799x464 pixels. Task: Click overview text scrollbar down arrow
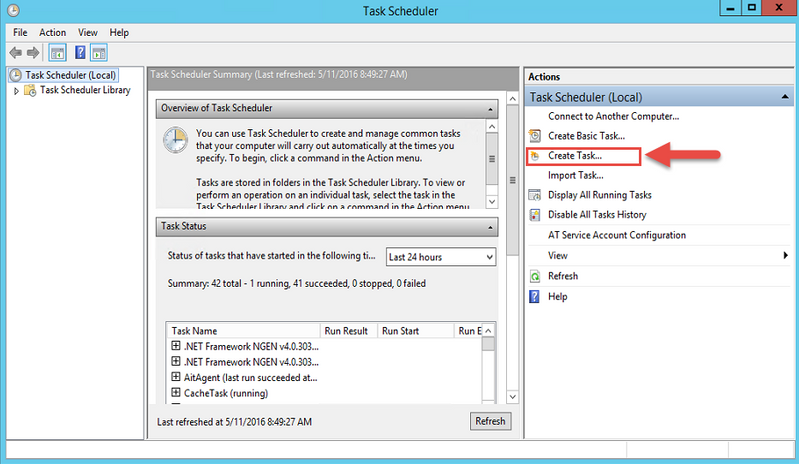click(492, 202)
